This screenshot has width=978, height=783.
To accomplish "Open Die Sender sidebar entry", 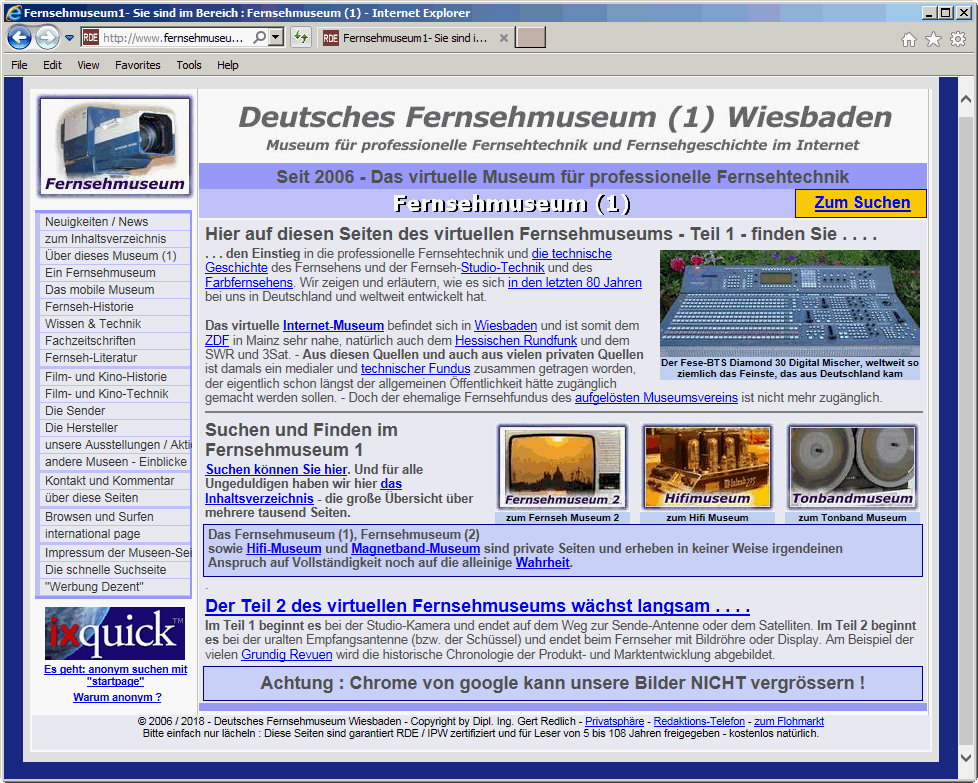I will [x=115, y=411].
